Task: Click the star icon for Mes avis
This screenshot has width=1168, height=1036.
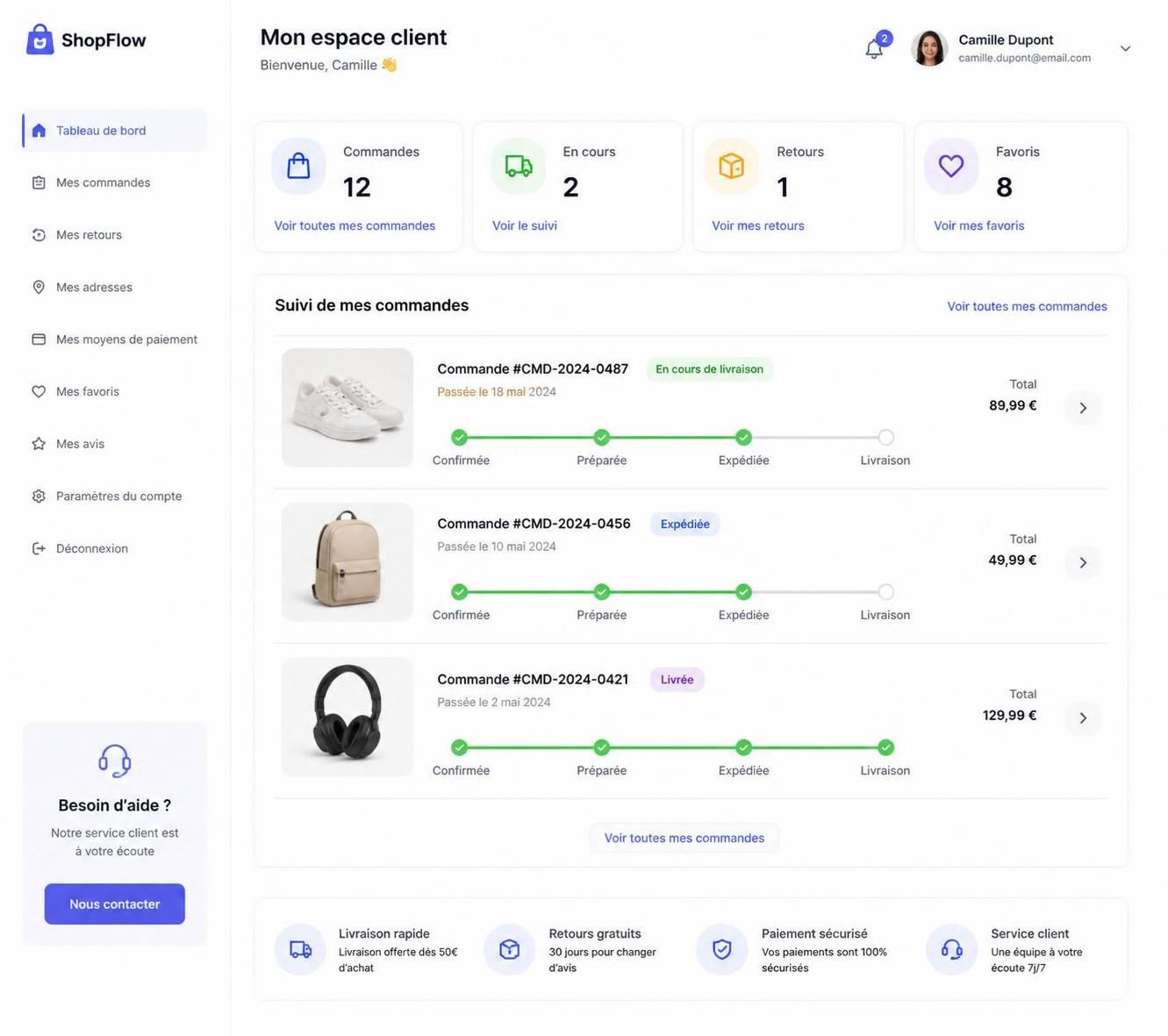Action: (x=39, y=444)
